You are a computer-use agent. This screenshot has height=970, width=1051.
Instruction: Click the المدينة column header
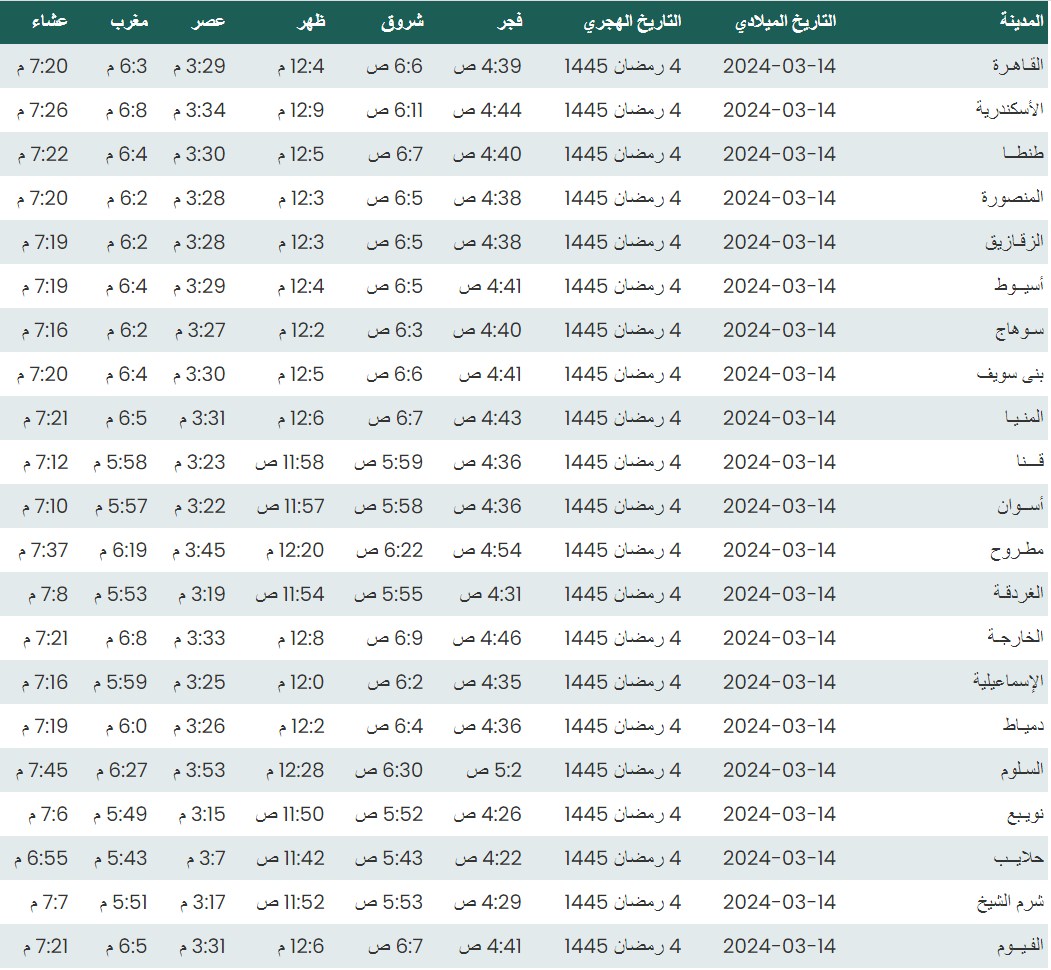click(x=1020, y=22)
